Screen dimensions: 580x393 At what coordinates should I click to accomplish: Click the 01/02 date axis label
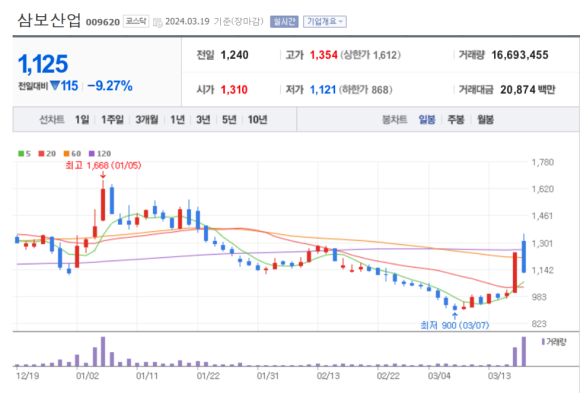(x=87, y=376)
